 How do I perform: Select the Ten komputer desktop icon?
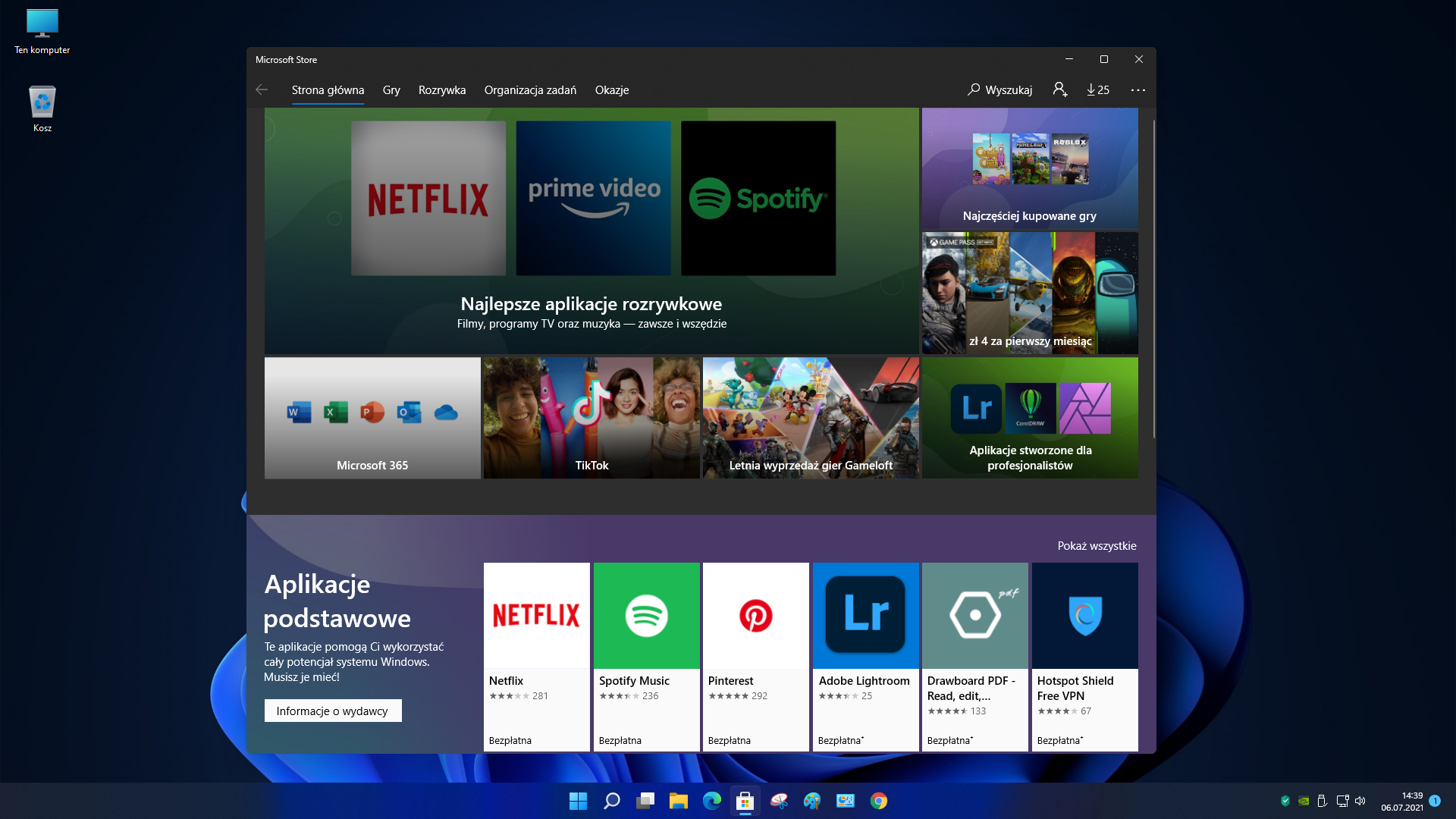tap(42, 32)
